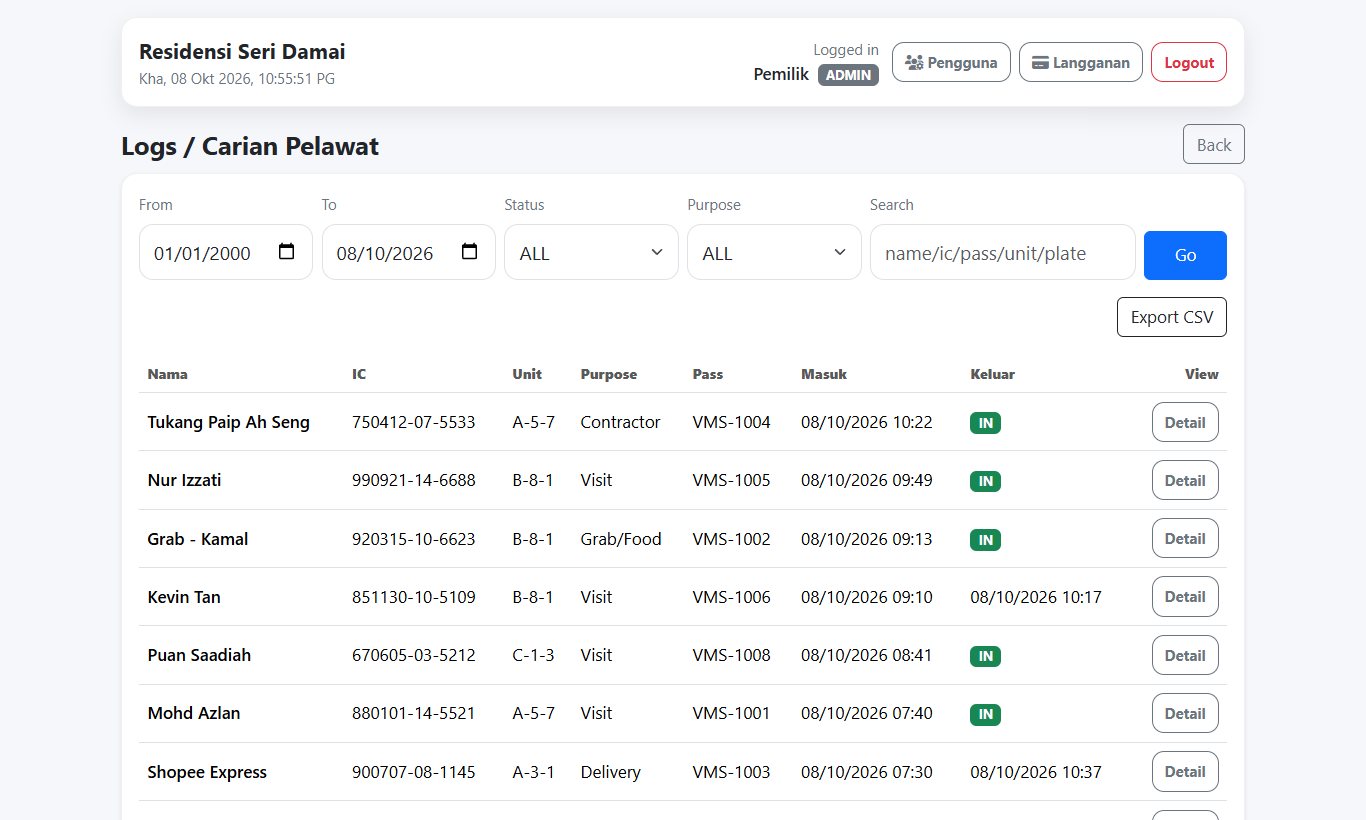This screenshot has height=820, width=1366.
Task: Click IN badge for Mohd Azlan
Action: point(985,714)
